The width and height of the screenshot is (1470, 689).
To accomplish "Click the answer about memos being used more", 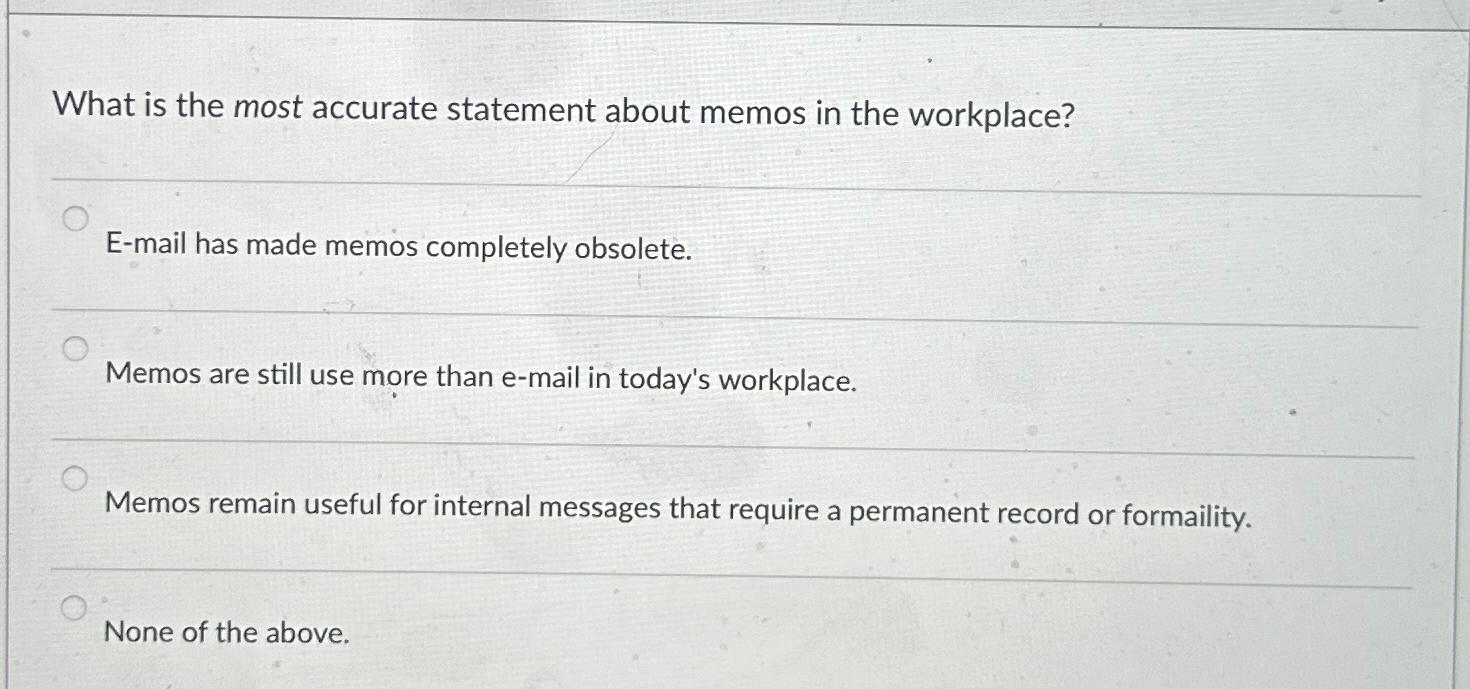I will pyautogui.click(x=482, y=376).
